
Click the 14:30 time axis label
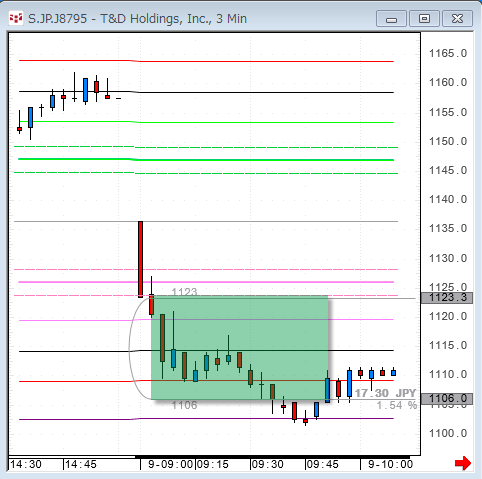(26, 464)
